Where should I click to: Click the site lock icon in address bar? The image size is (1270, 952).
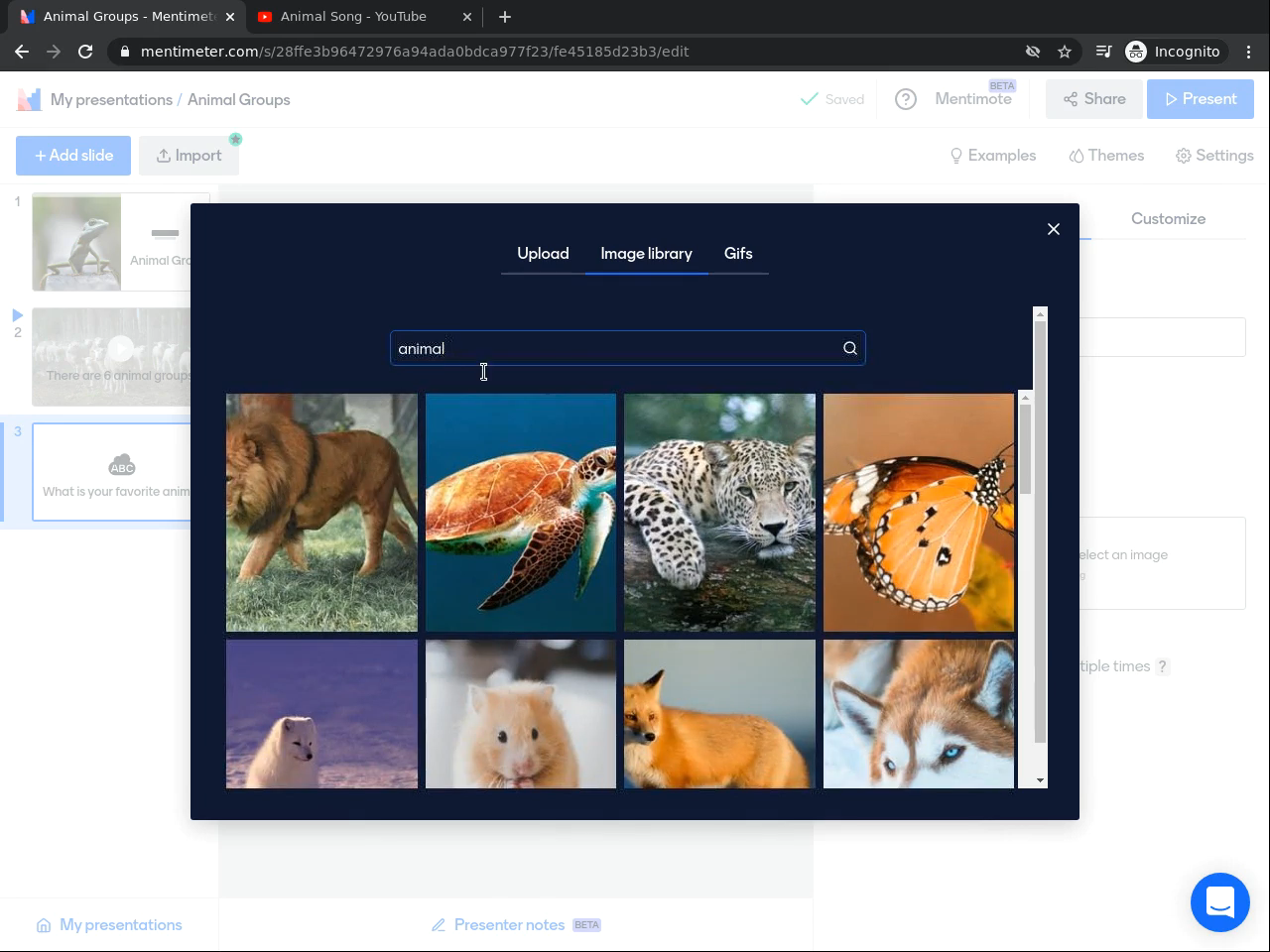tap(124, 52)
